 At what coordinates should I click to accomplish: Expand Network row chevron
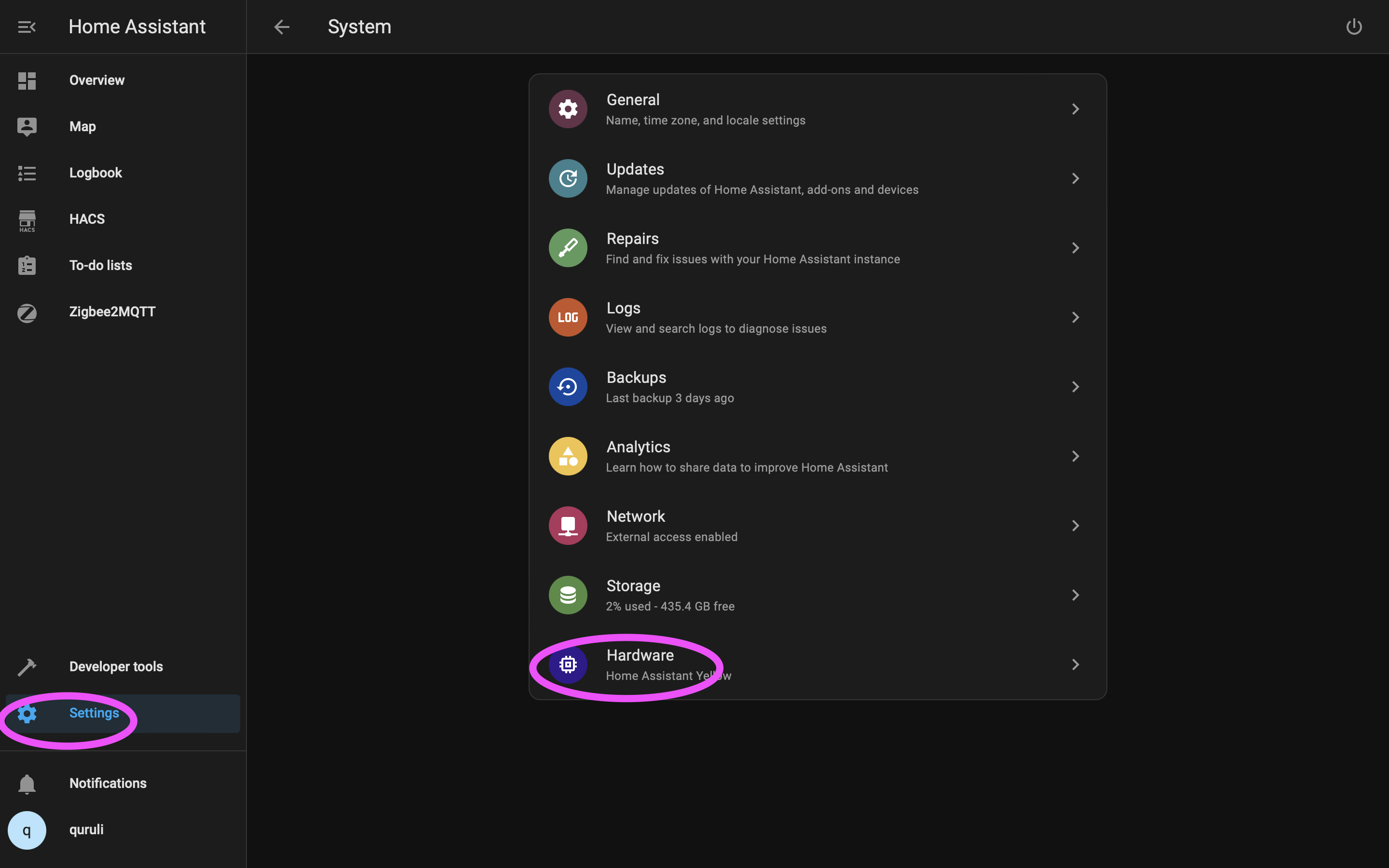pyautogui.click(x=1076, y=526)
